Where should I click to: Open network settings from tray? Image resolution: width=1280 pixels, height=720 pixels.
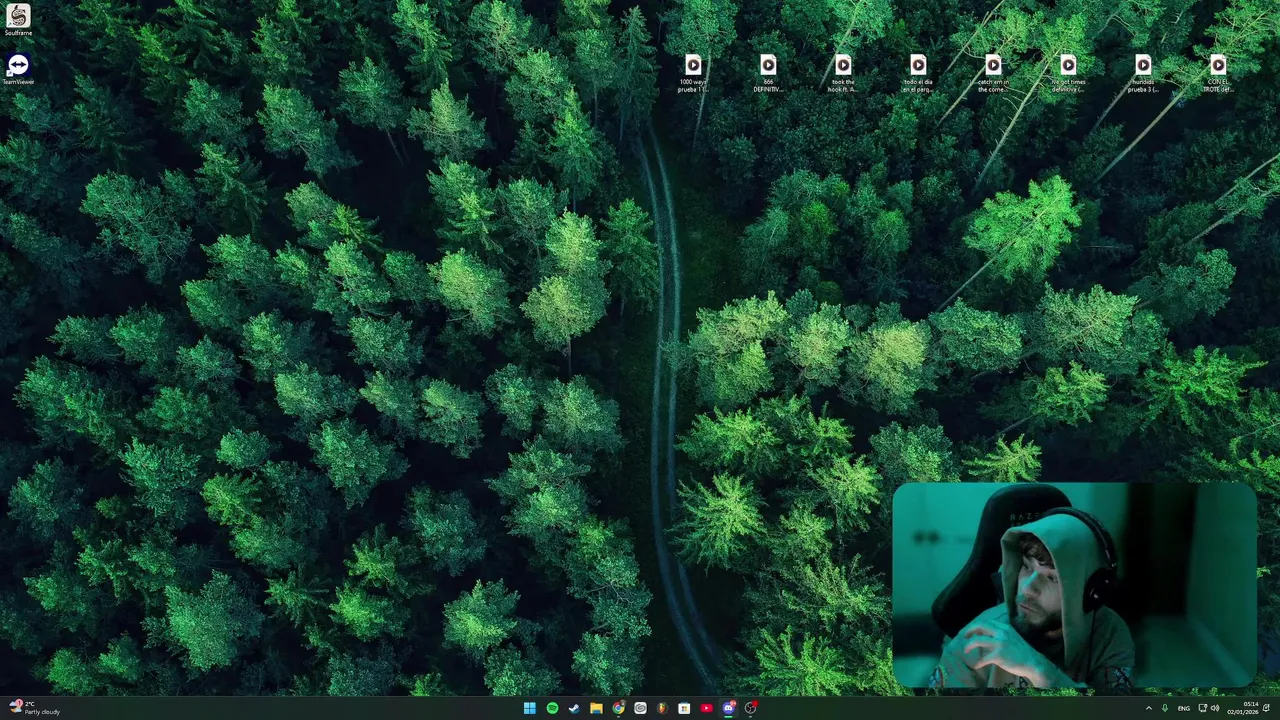point(1203,708)
